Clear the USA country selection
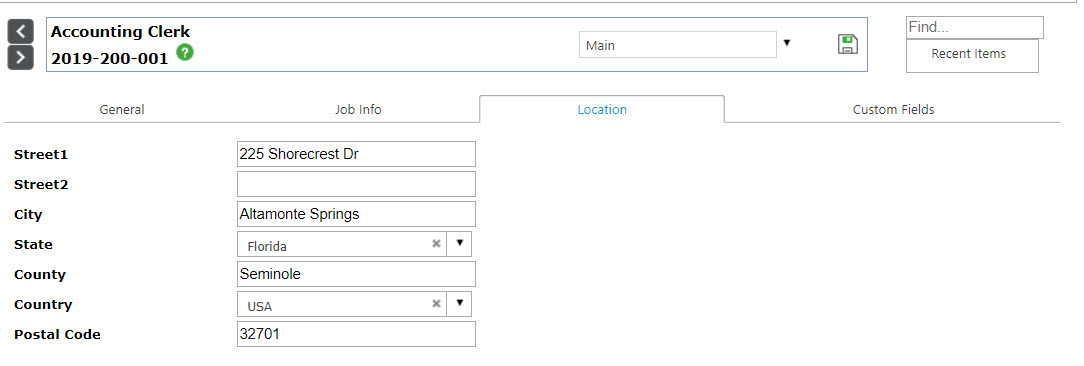The height and width of the screenshot is (366, 1084). pyautogui.click(x=436, y=304)
